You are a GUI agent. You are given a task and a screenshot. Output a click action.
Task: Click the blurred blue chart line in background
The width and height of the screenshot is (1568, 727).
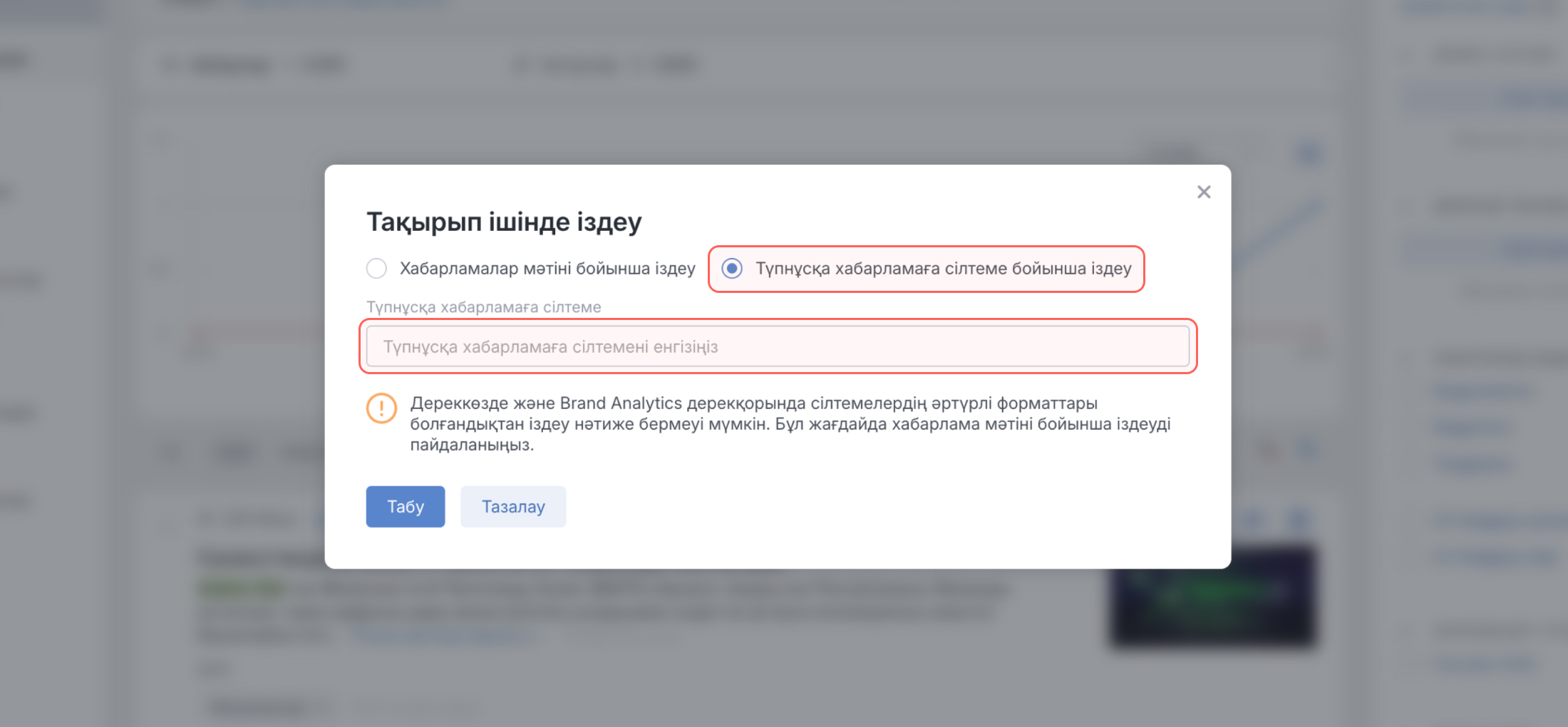point(1283,230)
